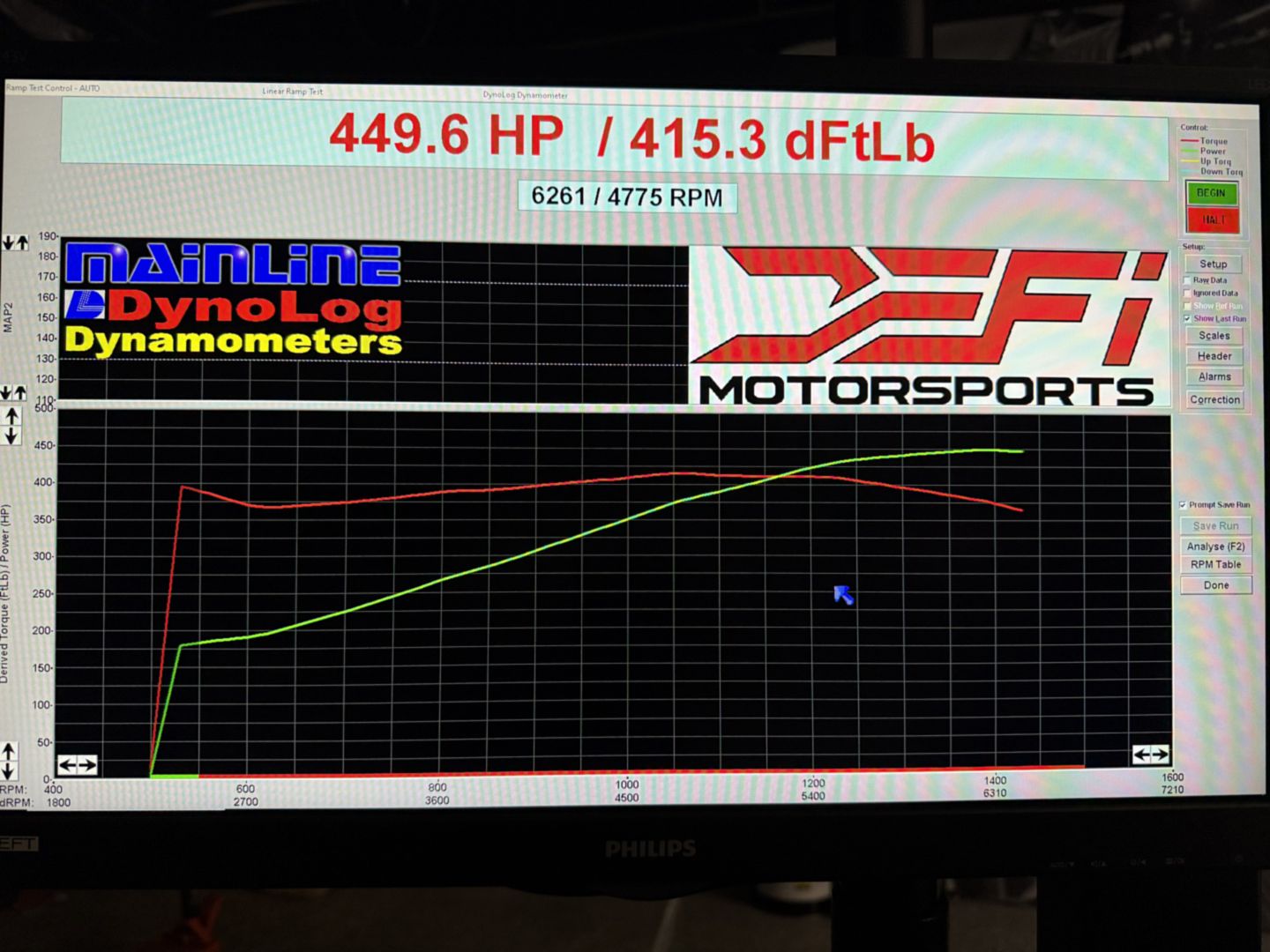Open Analyse (F2)
Image resolution: width=1270 pixels, height=952 pixels.
click(1216, 547)
